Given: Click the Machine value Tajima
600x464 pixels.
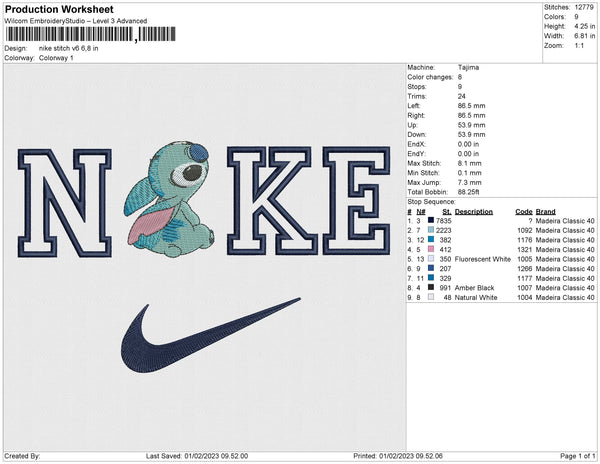Looking at the screenshot, I should pos(468,67).
